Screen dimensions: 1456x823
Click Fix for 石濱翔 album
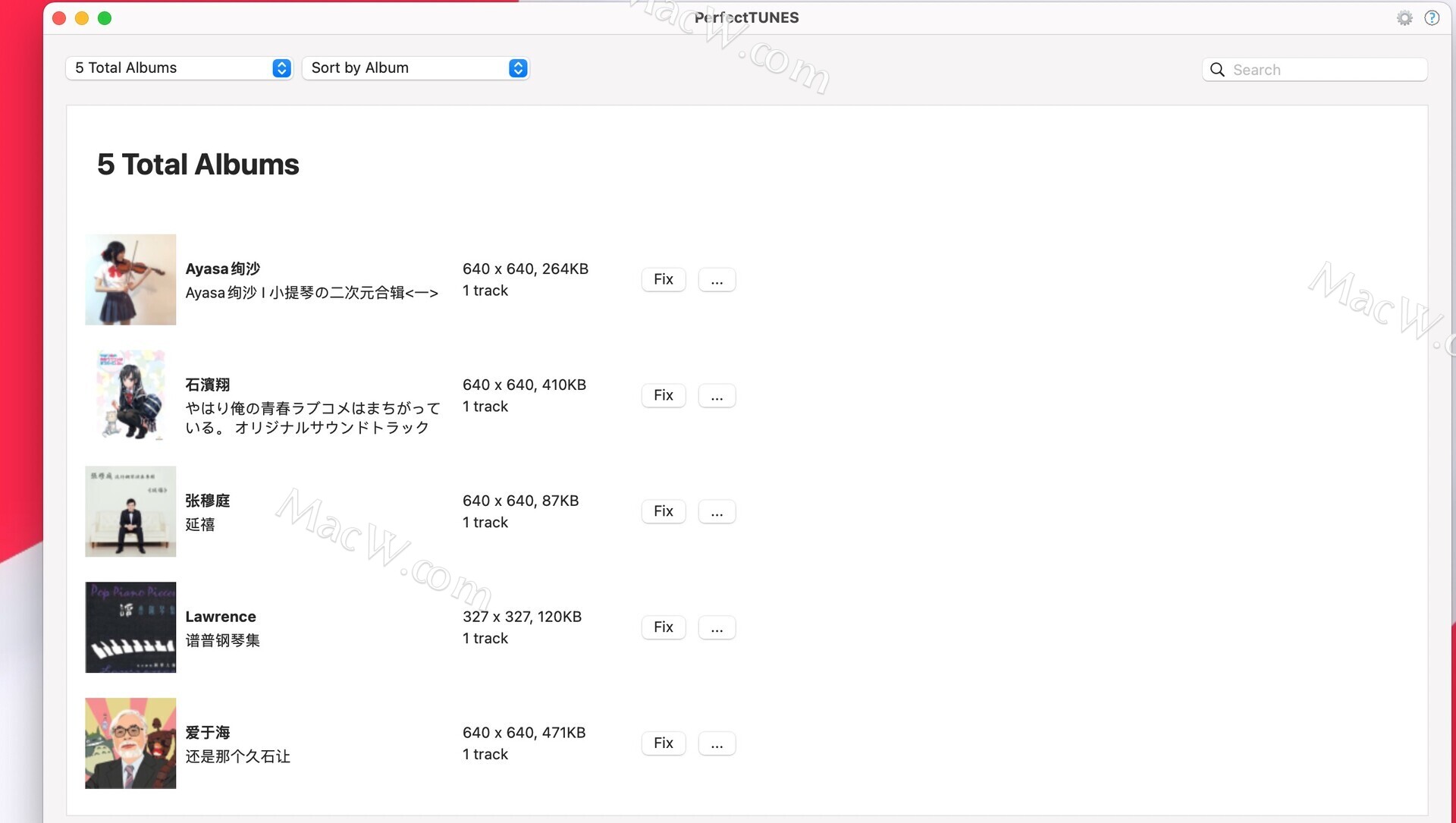664,395
